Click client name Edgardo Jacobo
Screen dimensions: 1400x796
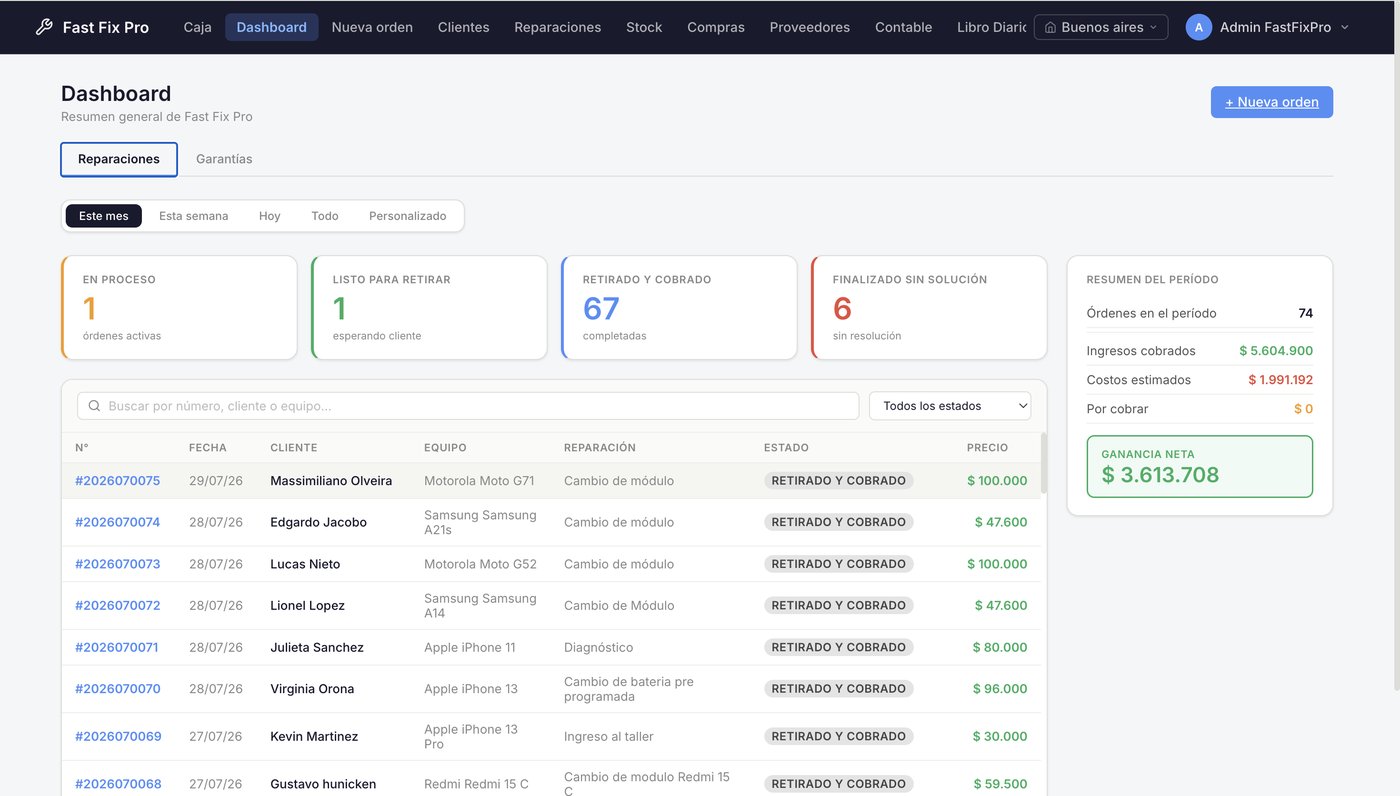coord(318,522)
